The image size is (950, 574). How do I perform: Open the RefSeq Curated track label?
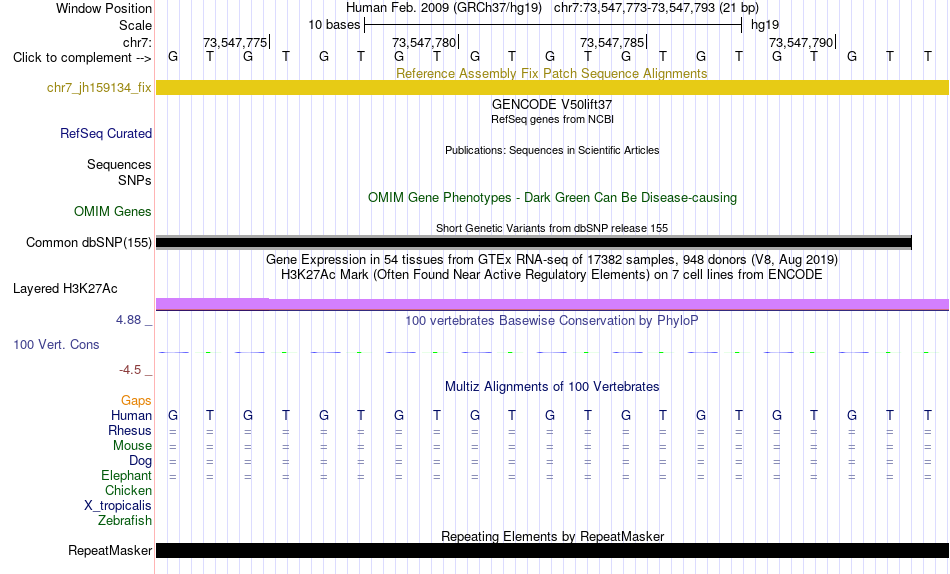(x=106, y=133)
